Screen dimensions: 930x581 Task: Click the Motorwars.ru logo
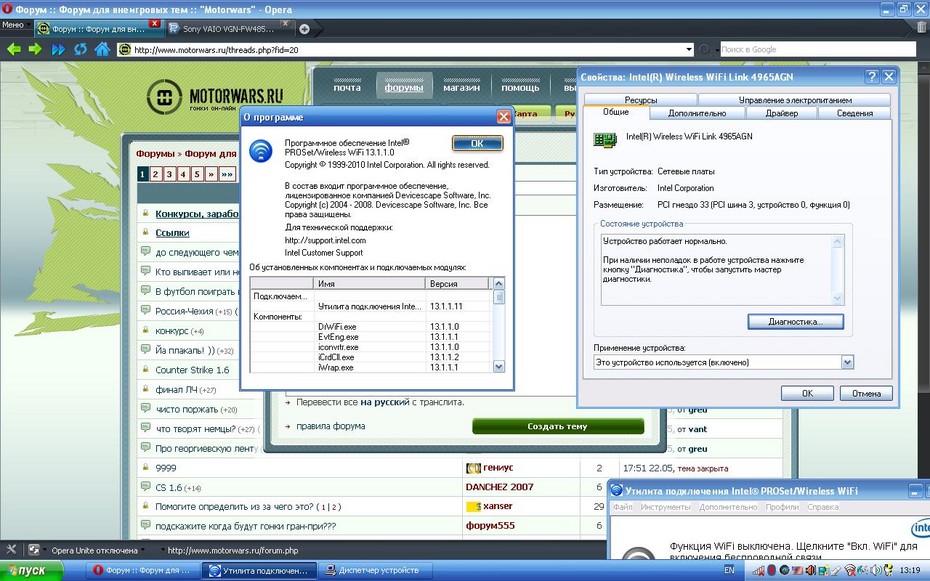click(215, 97)
